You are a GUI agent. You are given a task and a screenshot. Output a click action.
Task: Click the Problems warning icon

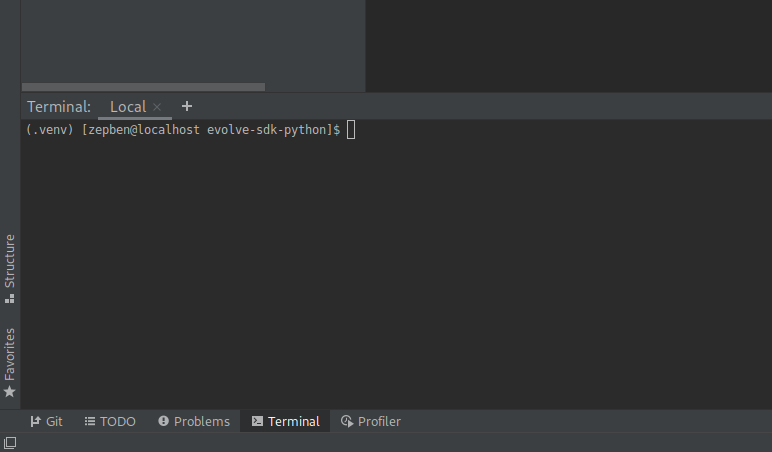point(164,422)
